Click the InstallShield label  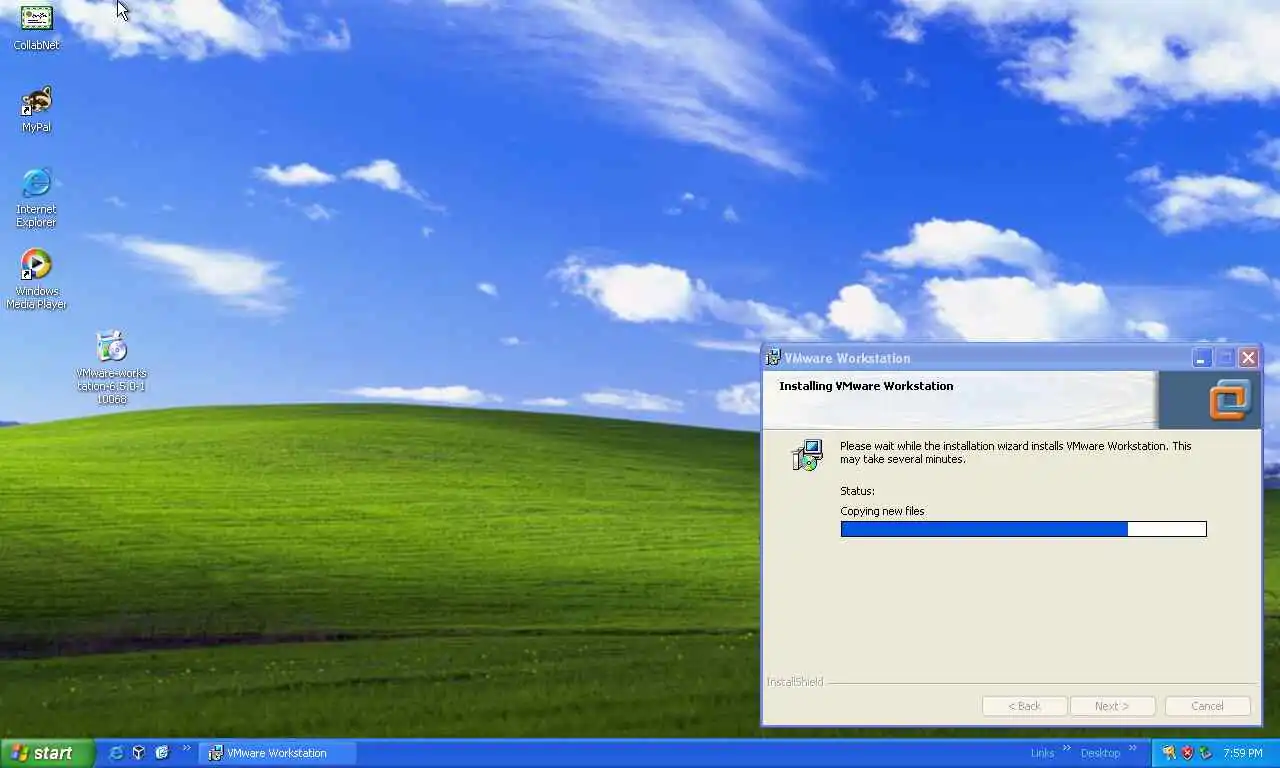[x=795, y=682]
